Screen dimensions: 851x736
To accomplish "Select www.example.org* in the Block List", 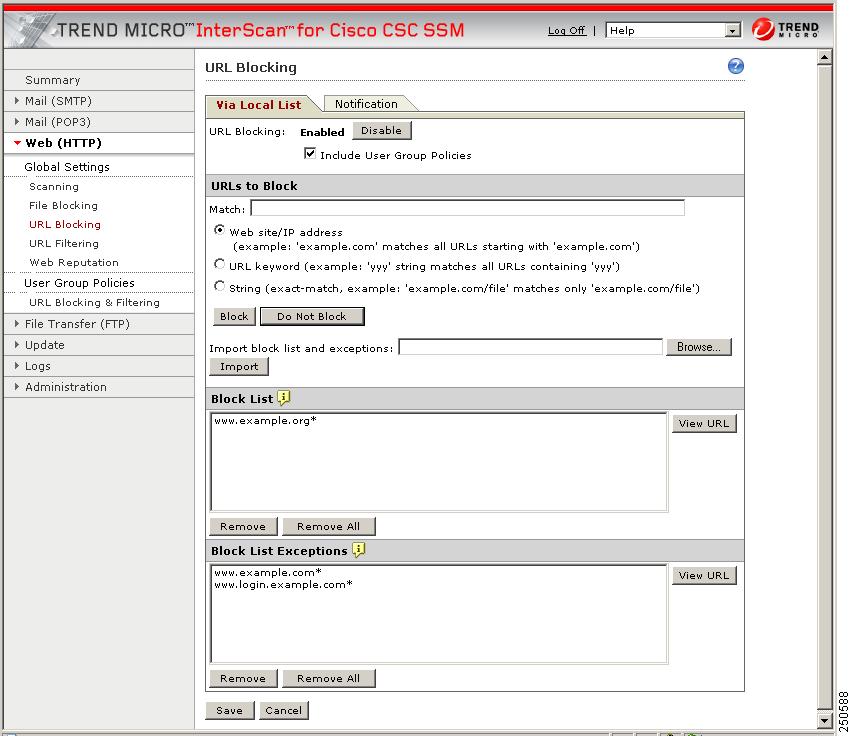I will pyautogui.click(x=265, y=421).
